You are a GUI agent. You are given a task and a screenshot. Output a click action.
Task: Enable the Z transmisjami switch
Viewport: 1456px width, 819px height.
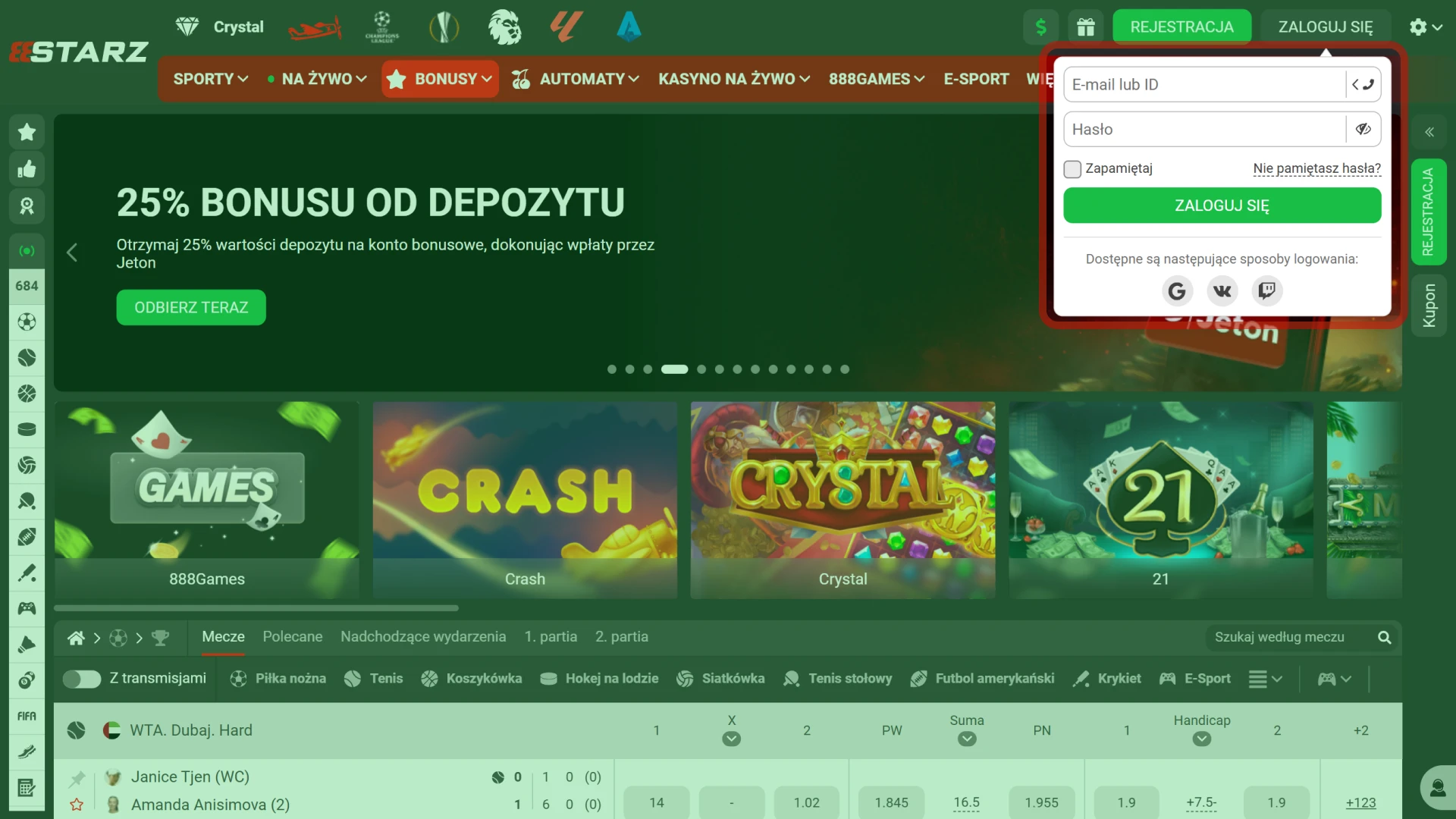click(x=83, y=679)
